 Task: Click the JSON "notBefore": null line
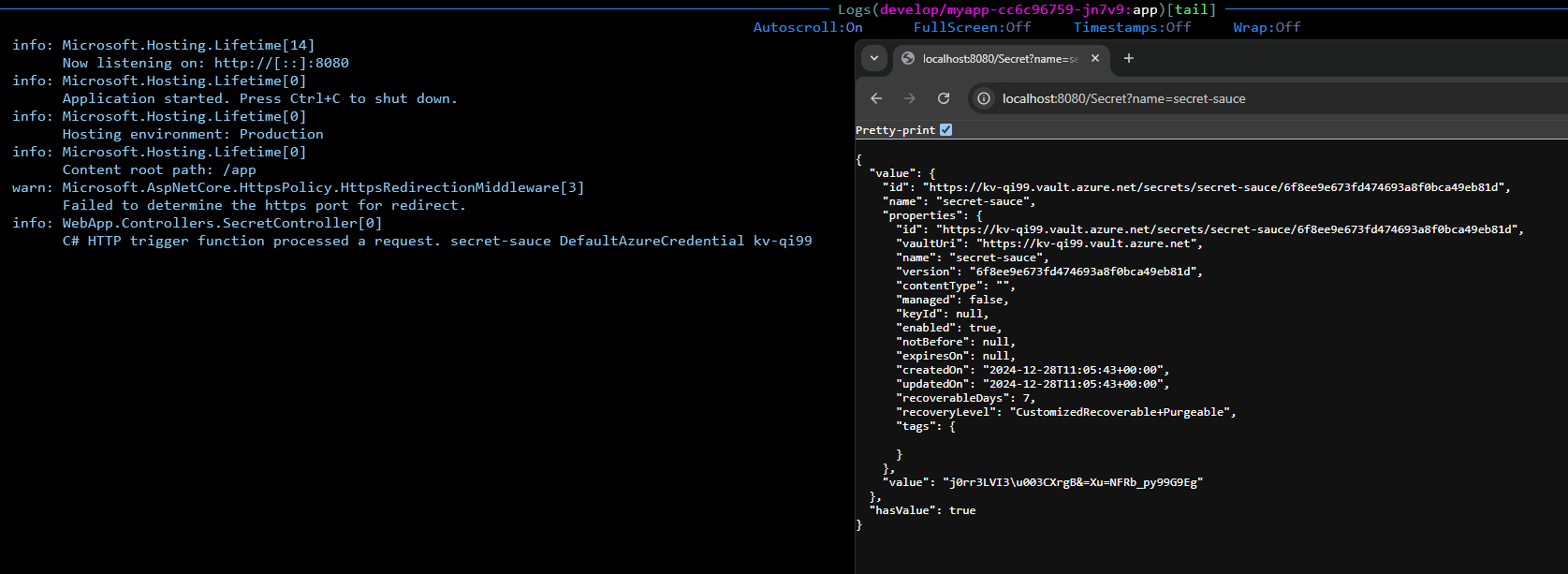pyautogui.click(x=956, y=342)
